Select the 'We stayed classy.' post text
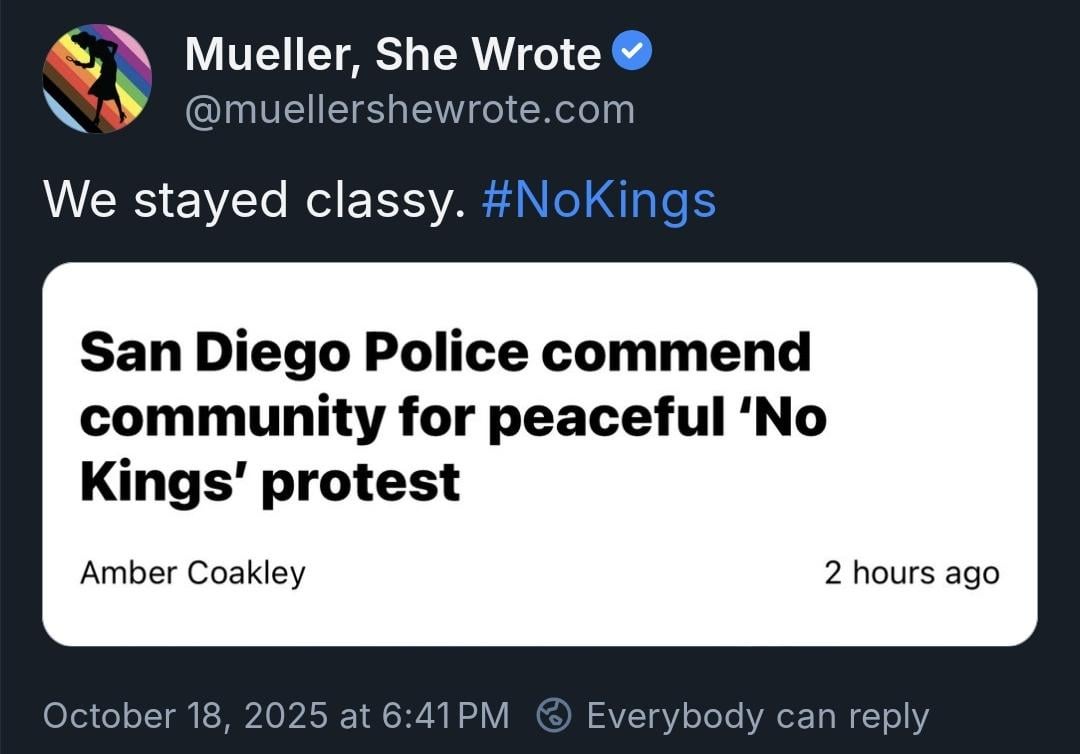Image resolution: width=1080 pixels, height=754 pixels. (x=255, y=200)
